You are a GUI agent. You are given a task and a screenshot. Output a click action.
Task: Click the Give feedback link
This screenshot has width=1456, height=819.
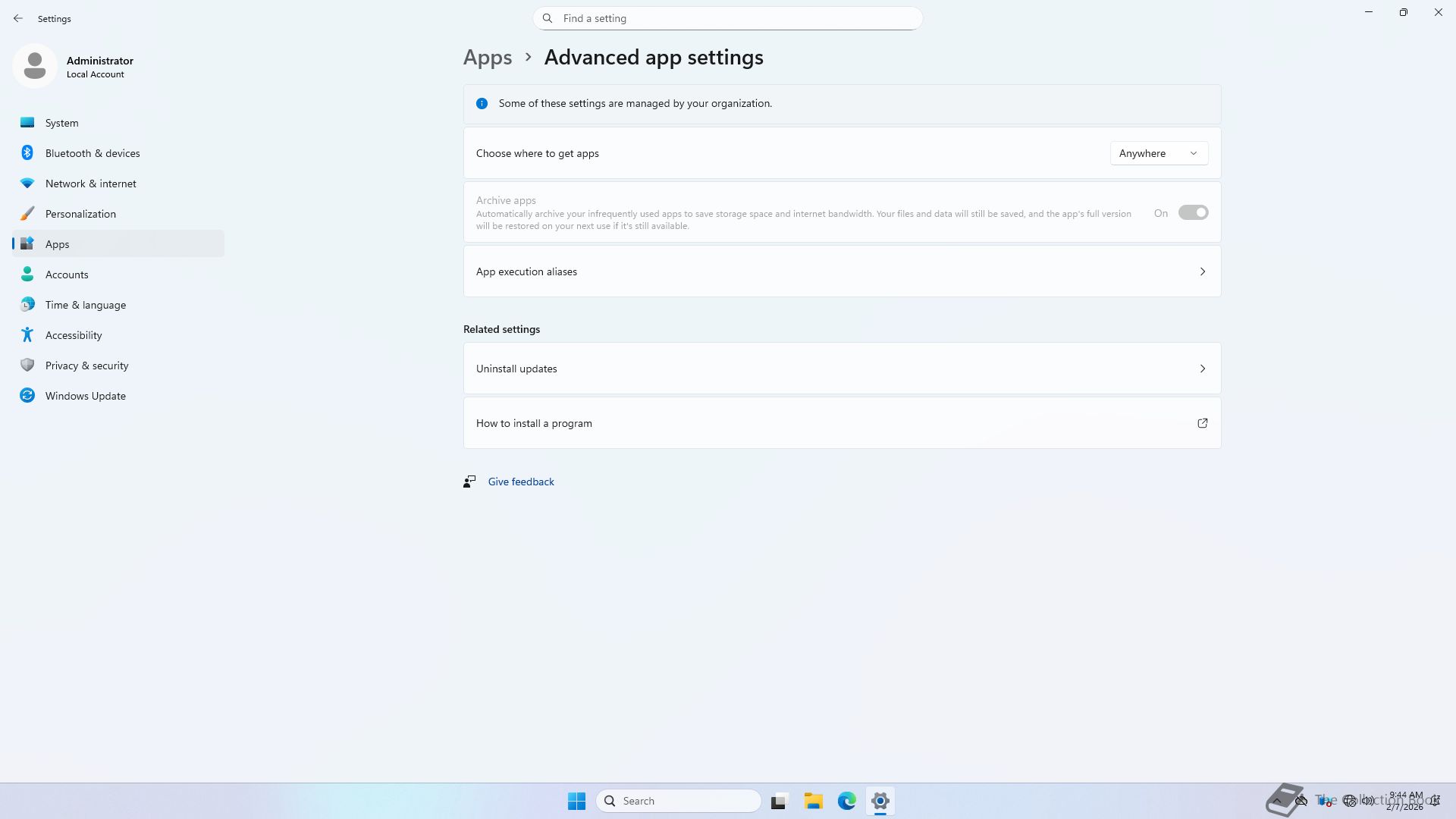[520, 482]
